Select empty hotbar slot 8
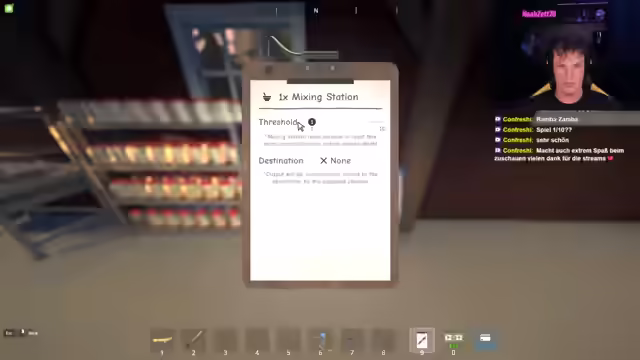Screen dimensions: 640x360 [383, 340]
